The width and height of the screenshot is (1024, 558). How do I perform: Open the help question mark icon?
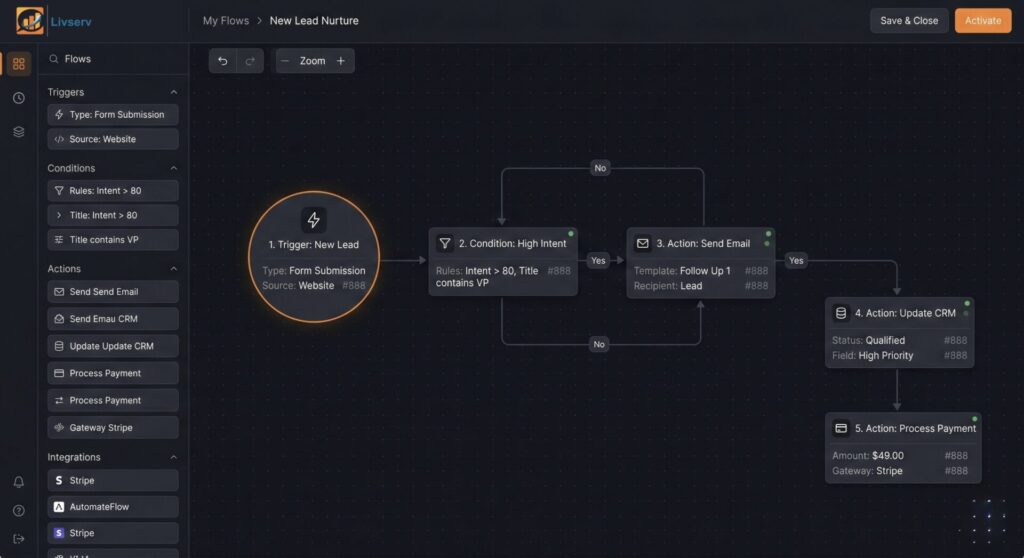[x=18, y=511]
